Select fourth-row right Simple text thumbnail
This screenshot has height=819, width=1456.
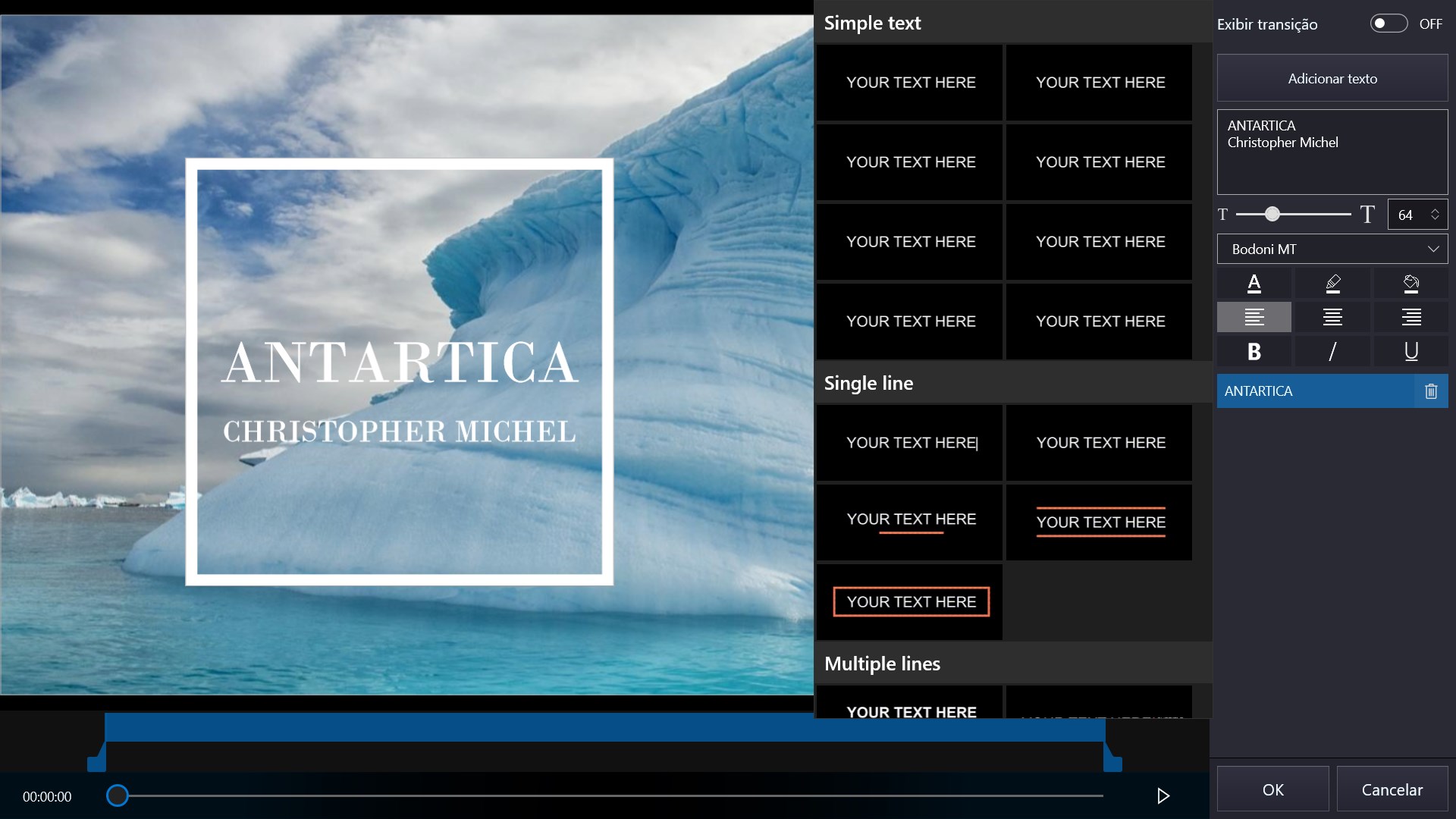pyautogui.click(x=1100, y=322)
